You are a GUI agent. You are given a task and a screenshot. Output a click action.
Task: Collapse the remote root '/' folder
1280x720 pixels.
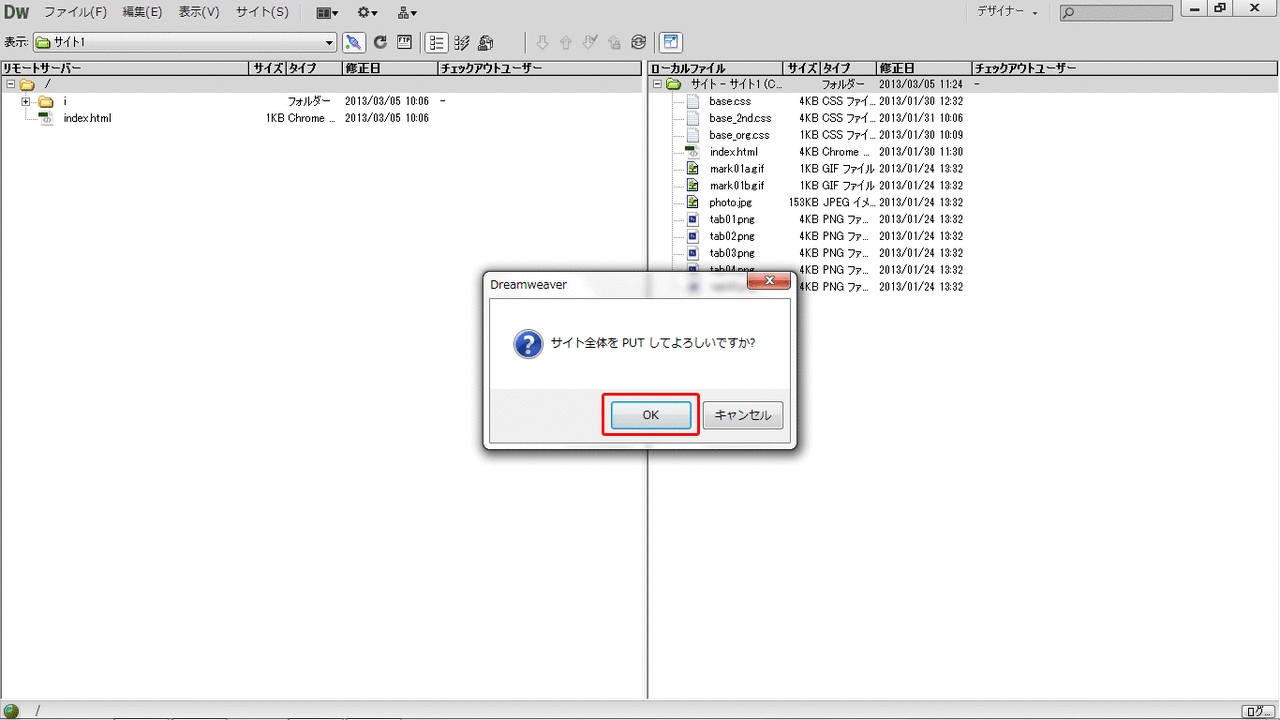pos(10,84)
